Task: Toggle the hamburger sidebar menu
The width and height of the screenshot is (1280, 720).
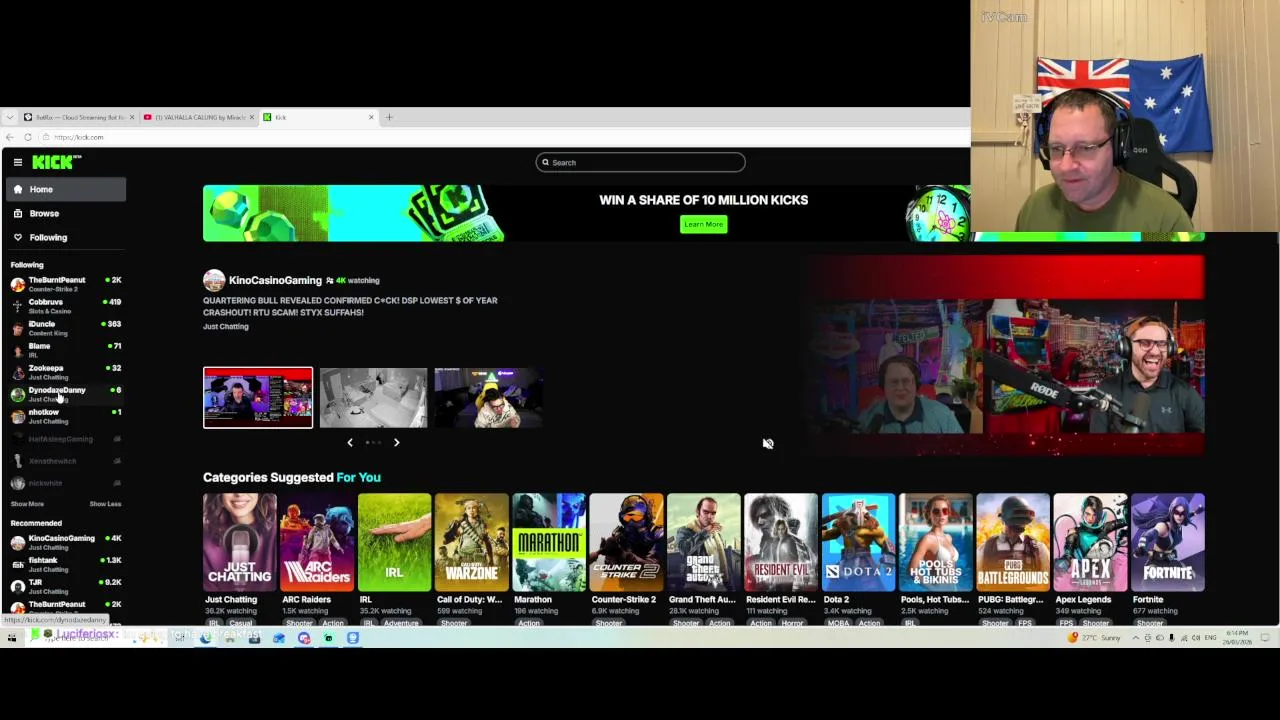Action: pyautogui.click(x=17, y=162)
